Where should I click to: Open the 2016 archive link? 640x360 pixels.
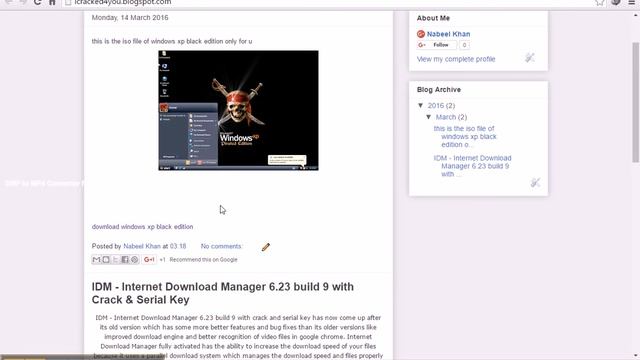[x=436, y=106]
